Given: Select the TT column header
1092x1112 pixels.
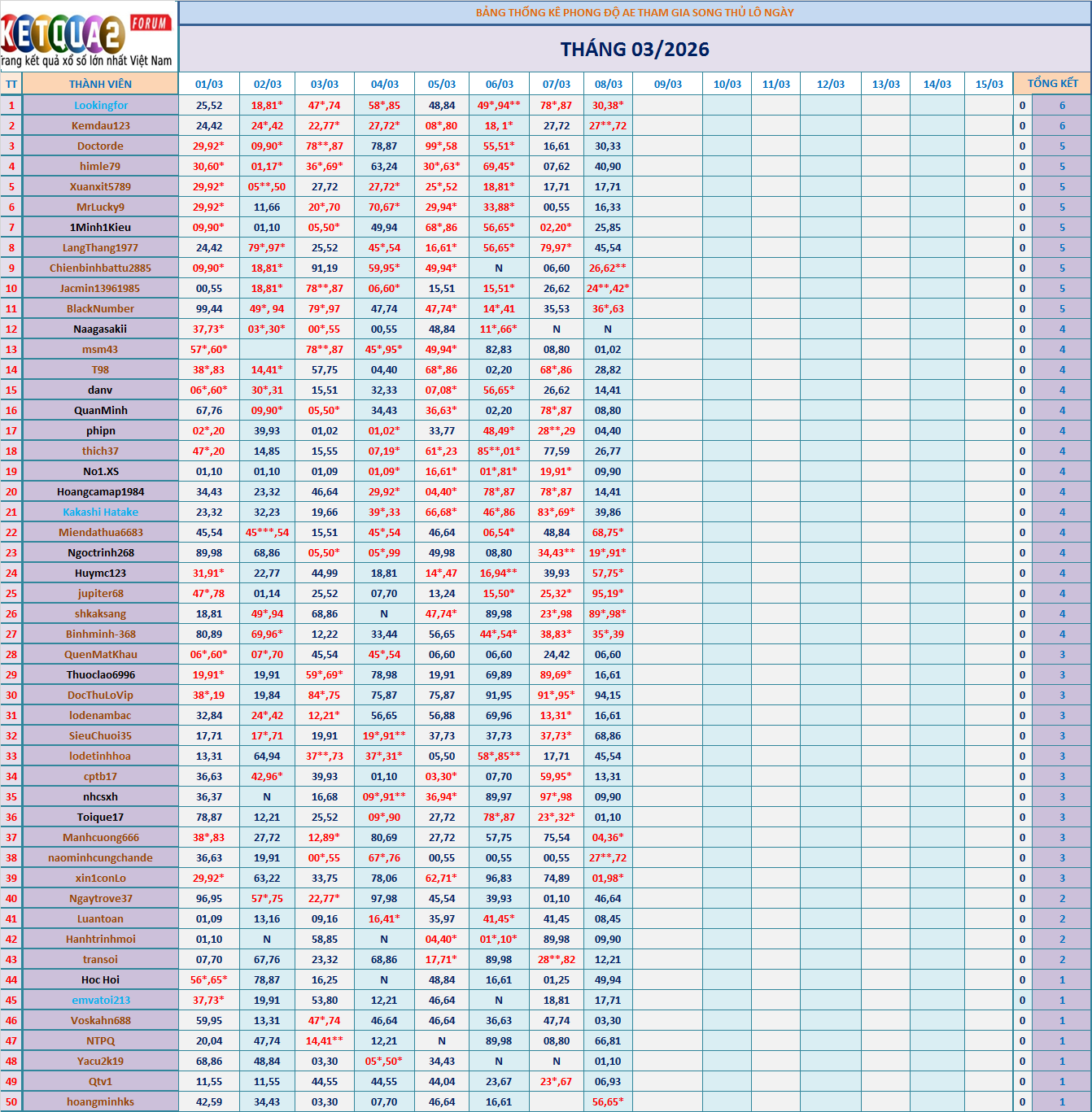Looking at the screenshot, I should pos(11,85).
